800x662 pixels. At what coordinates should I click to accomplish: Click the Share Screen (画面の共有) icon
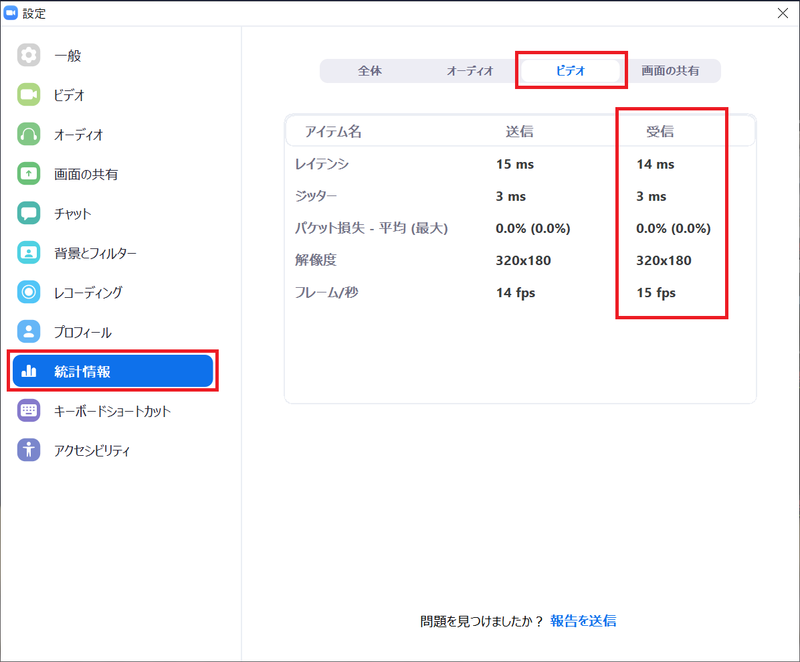[x=29, y=174]
